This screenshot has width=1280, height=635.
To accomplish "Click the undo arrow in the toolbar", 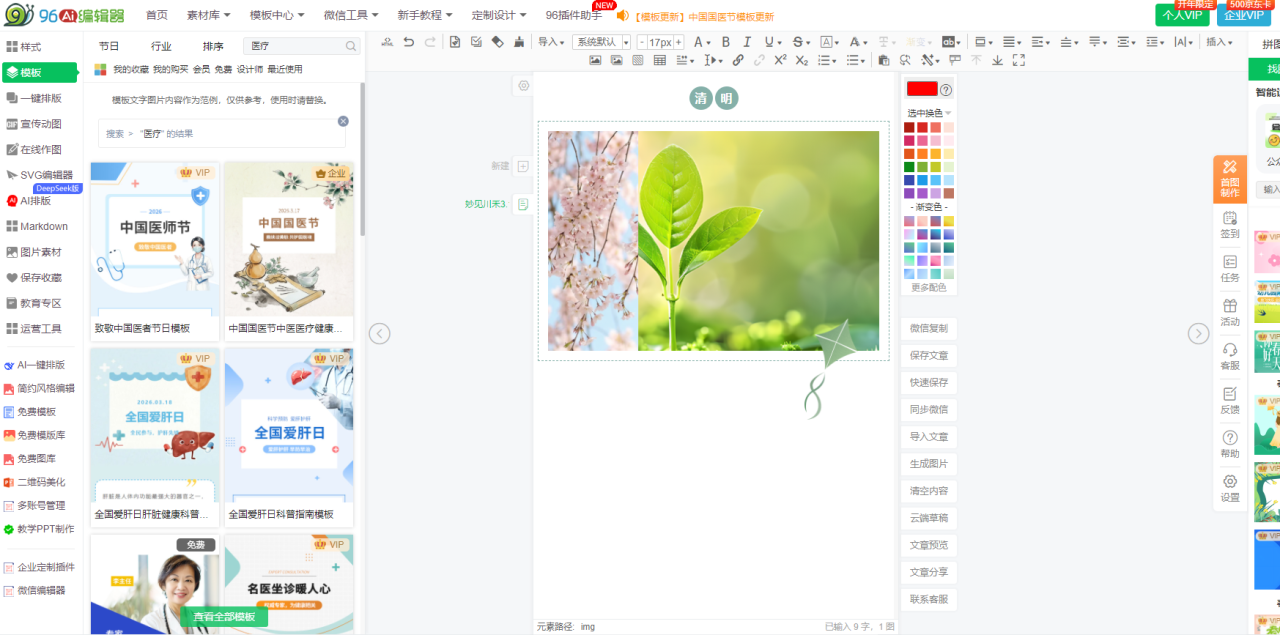I will [x=408, y=42].
